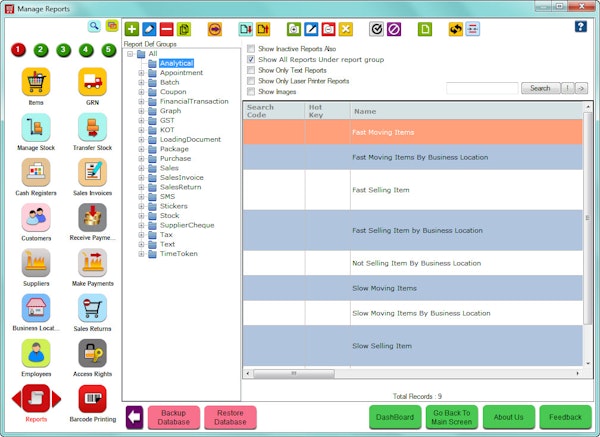The height and width of the screenshot is (437, 600).
Task: Collapse the All root tree node
Action: point(130,54)
